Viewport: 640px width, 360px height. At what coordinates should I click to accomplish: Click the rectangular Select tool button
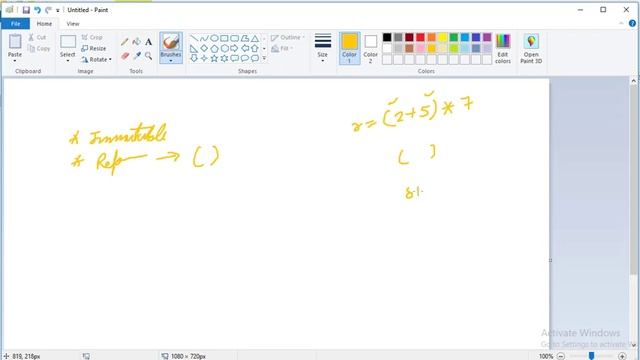pyautogui.click(x=68, y=42)
